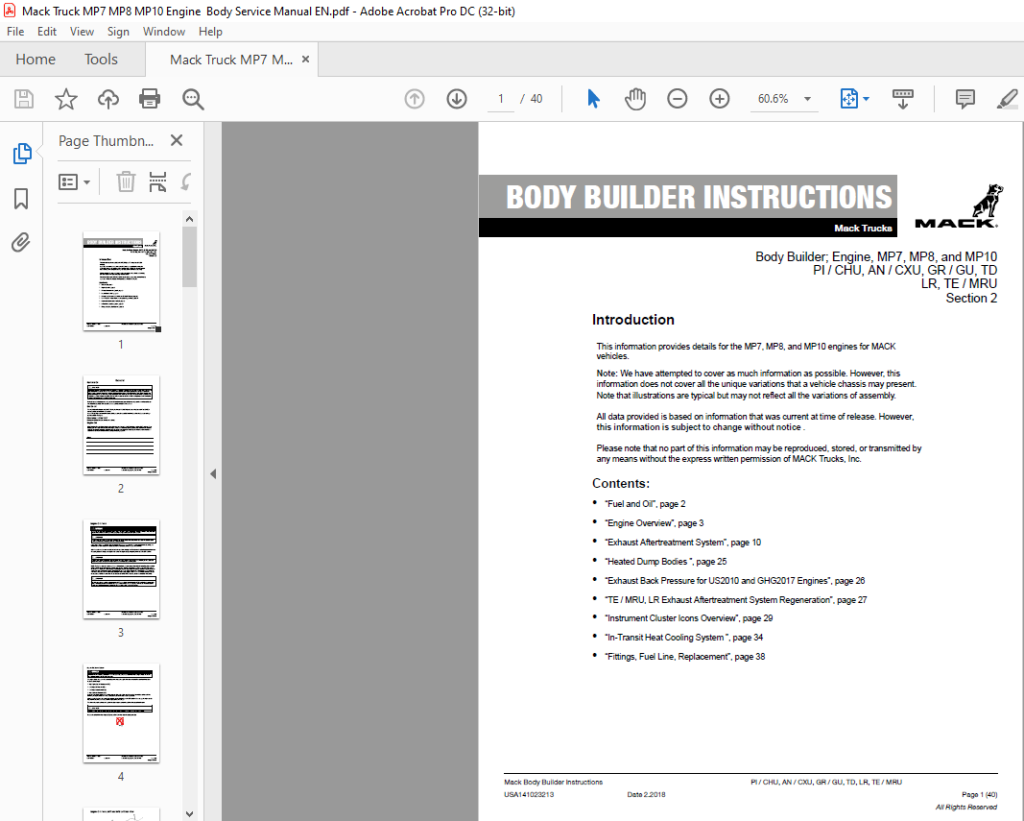Collapse the navigation pane with side arrow

click(213, 474)
